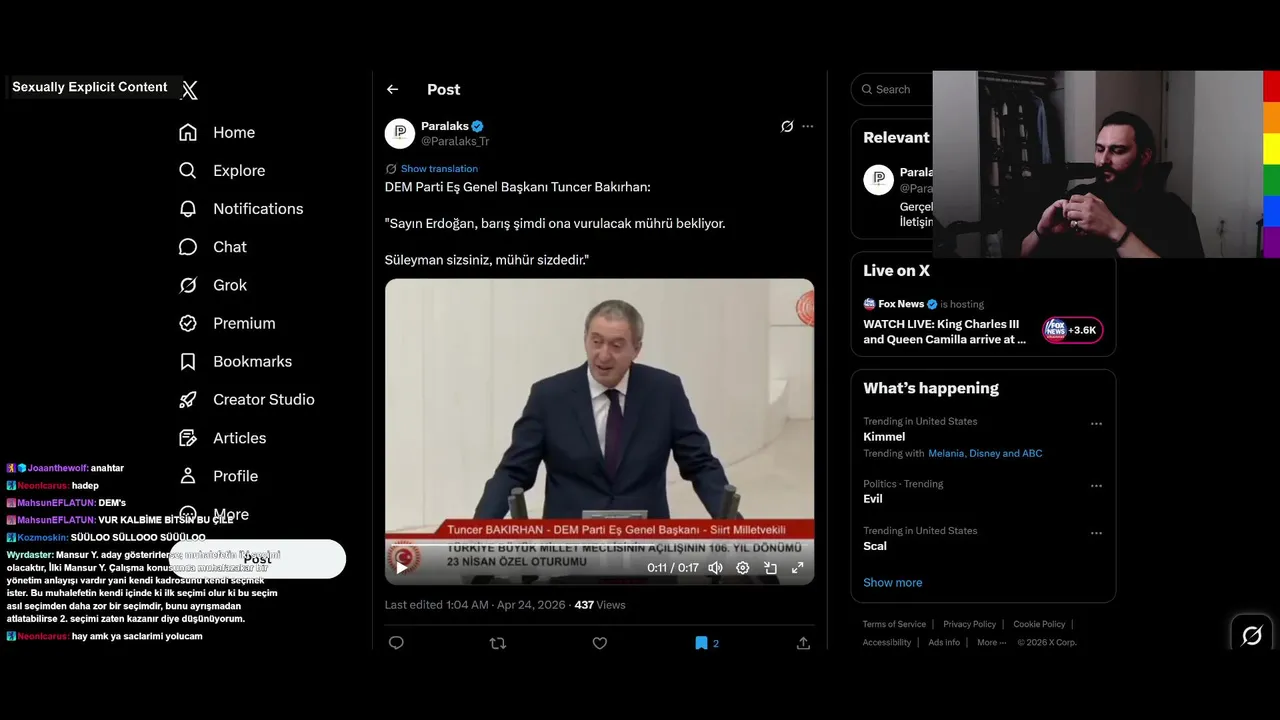Viewport: 1280px width, 720px height.
Task: Open the post's three-dot more menu
Action: pos(808,126)
